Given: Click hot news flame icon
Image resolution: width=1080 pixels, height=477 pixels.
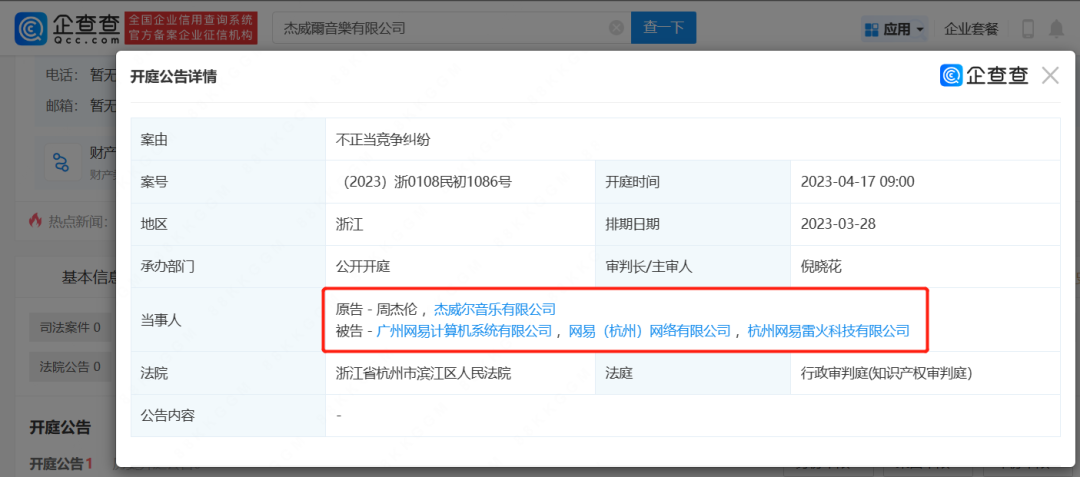Looking at the screenshot, I should coord(35,220).
